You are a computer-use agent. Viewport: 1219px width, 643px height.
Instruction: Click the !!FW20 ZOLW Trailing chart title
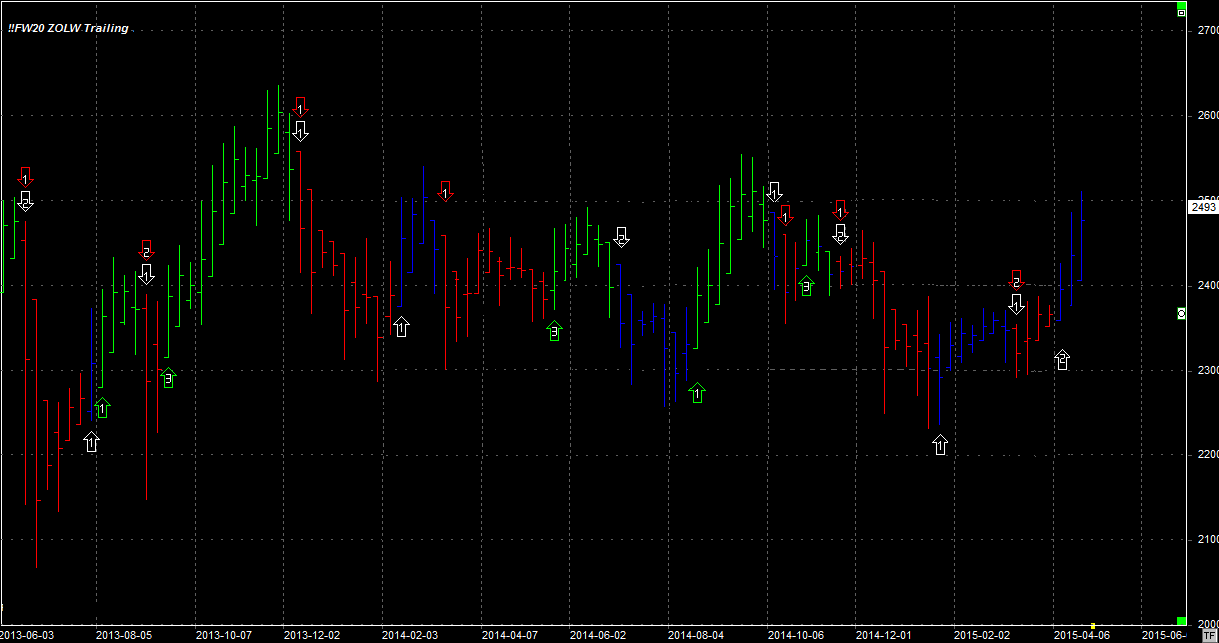pyautogui.click(x=68, y=28)
